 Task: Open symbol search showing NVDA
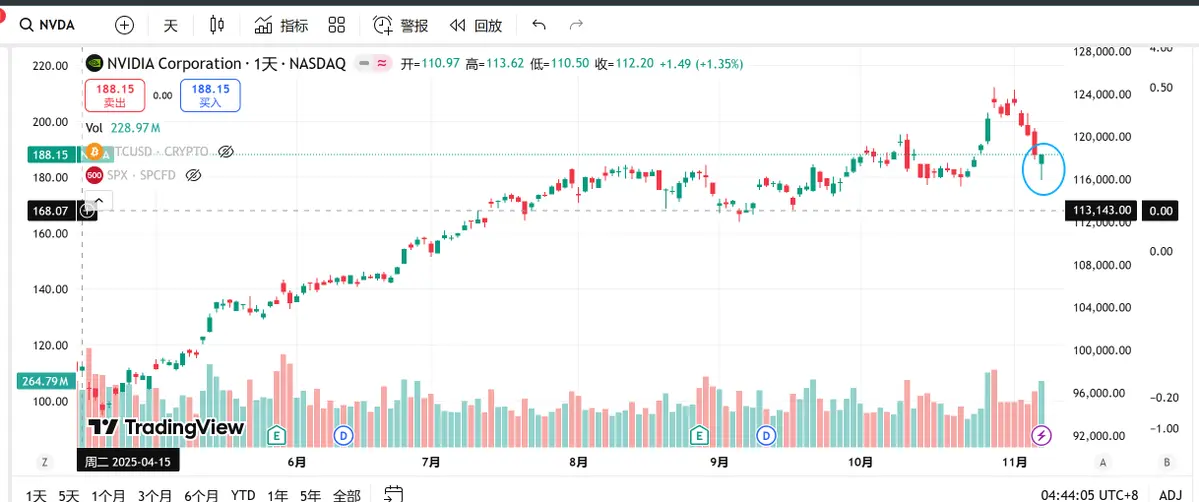pos(47,25)
